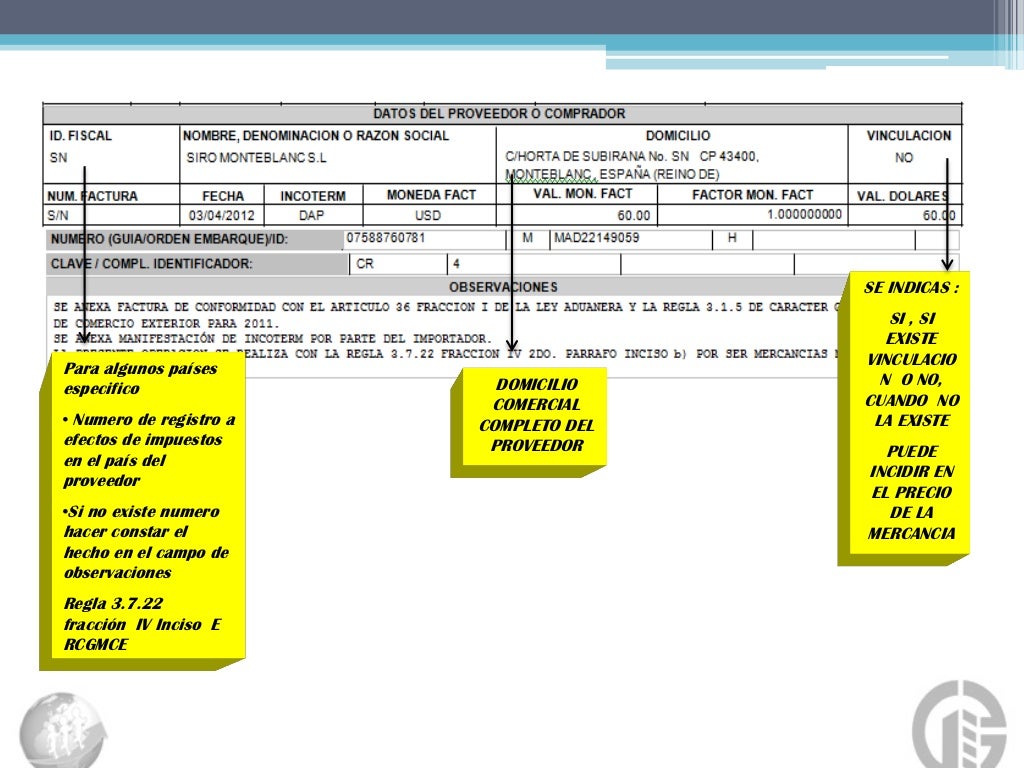The height and width of the screenshot is (768, 1024).
Task: Click the gray G logo at bottom right
Action: [959, 725]
